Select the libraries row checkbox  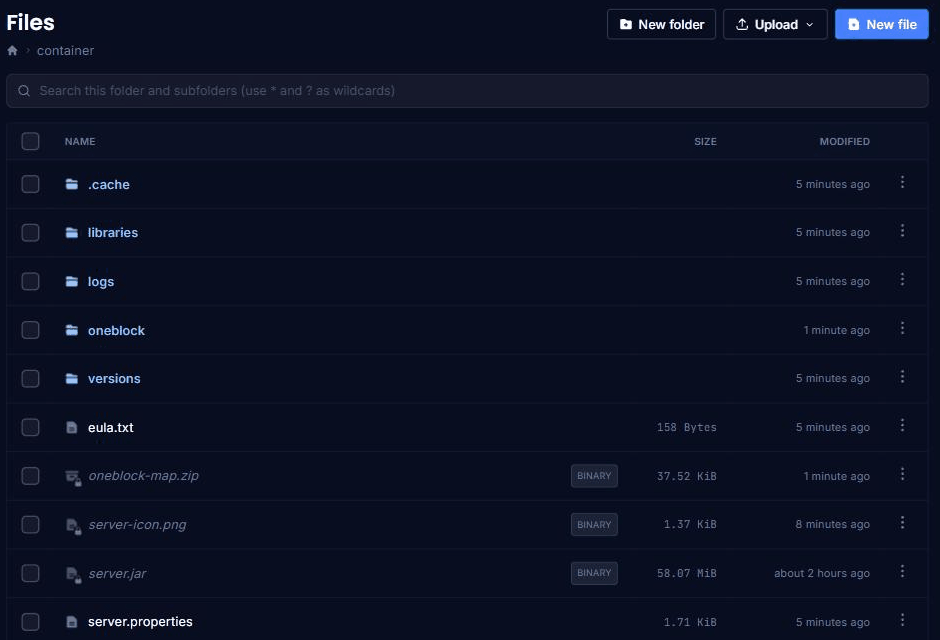point(31,233)
